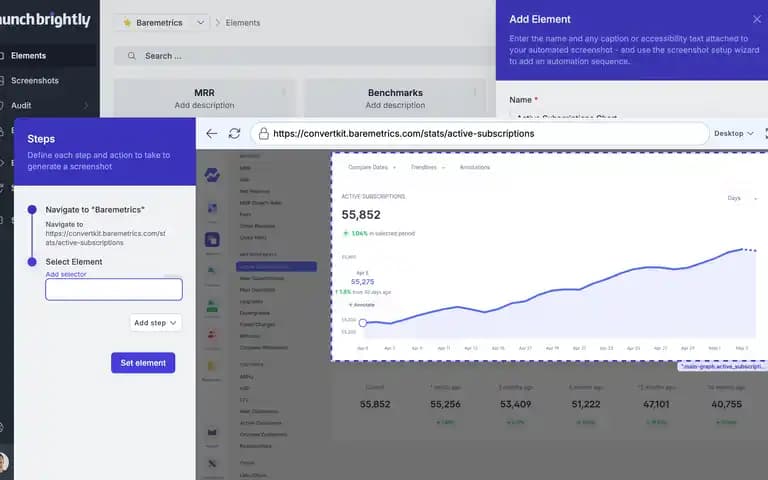Click the Steps panel heading
The width and height of the screenshot is (768, 480).
41,139
